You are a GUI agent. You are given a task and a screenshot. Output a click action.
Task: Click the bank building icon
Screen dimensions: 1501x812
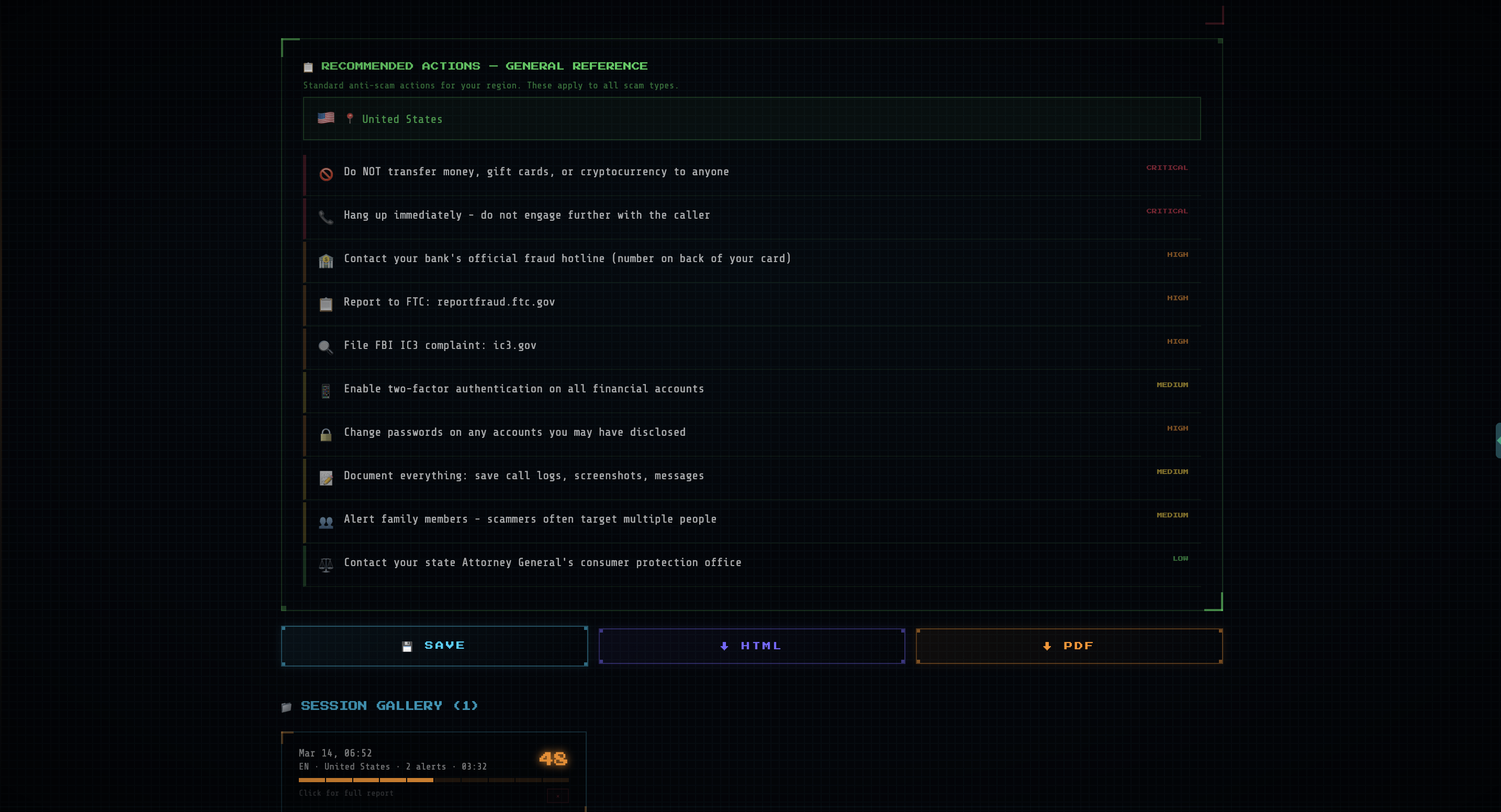(x=326, y=261)
